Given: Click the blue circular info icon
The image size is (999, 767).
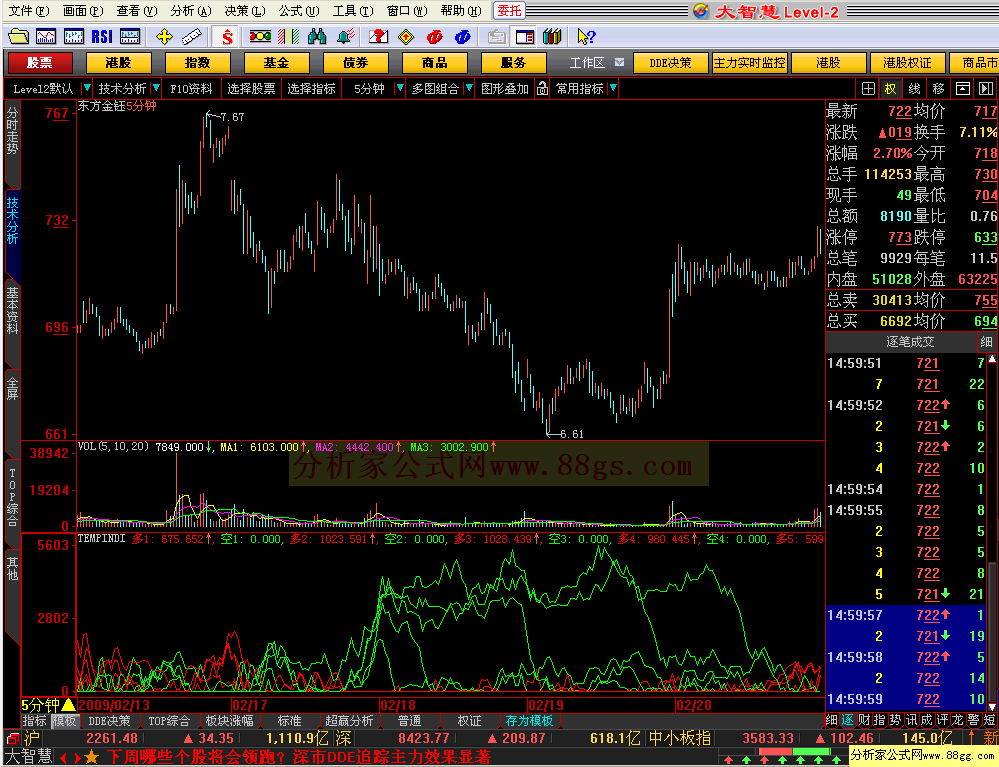Looking at the screenshot, I should pos(463,36).
